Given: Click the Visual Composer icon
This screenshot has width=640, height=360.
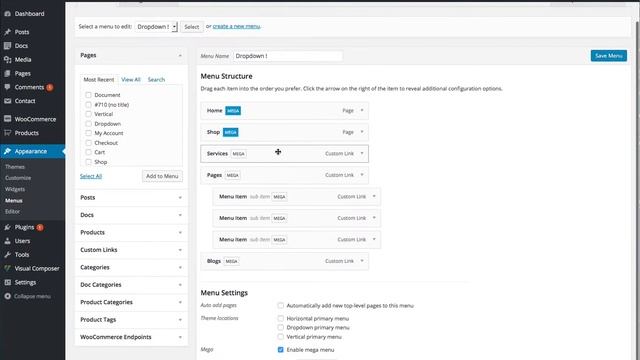Looking at the screenshot, I should [x=7, y=268].
